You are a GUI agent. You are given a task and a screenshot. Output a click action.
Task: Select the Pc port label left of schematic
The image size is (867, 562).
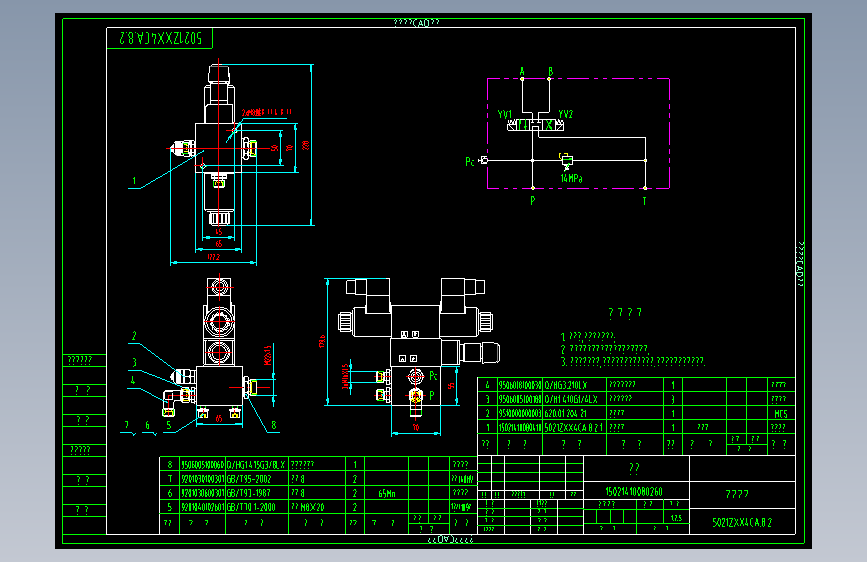469,161
